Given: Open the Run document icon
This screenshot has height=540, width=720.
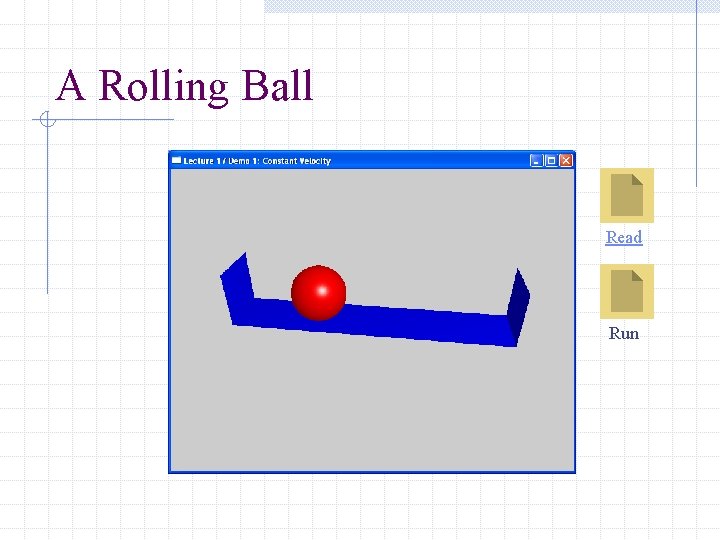Looking at the screenshot, I should tap(627, 291).
